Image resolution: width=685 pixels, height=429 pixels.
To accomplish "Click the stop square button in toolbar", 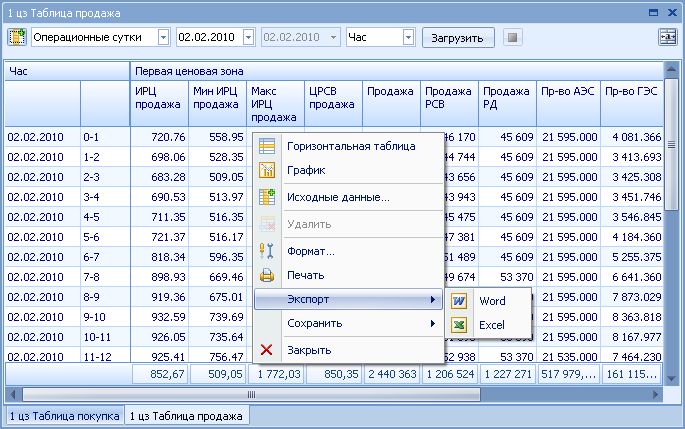I will click(512, 37).
